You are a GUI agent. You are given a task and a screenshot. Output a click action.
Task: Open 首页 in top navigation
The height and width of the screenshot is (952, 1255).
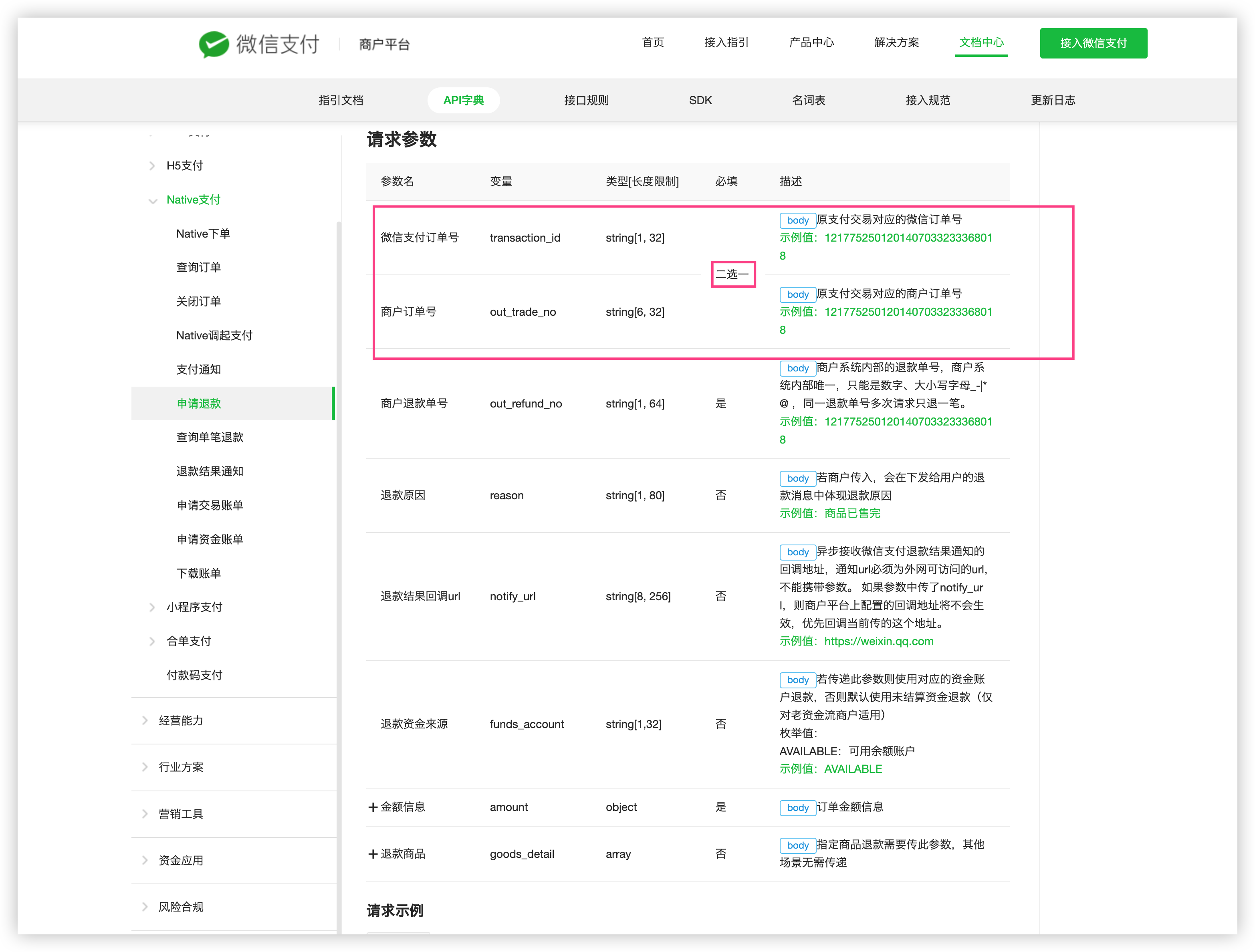click(652, 42)
